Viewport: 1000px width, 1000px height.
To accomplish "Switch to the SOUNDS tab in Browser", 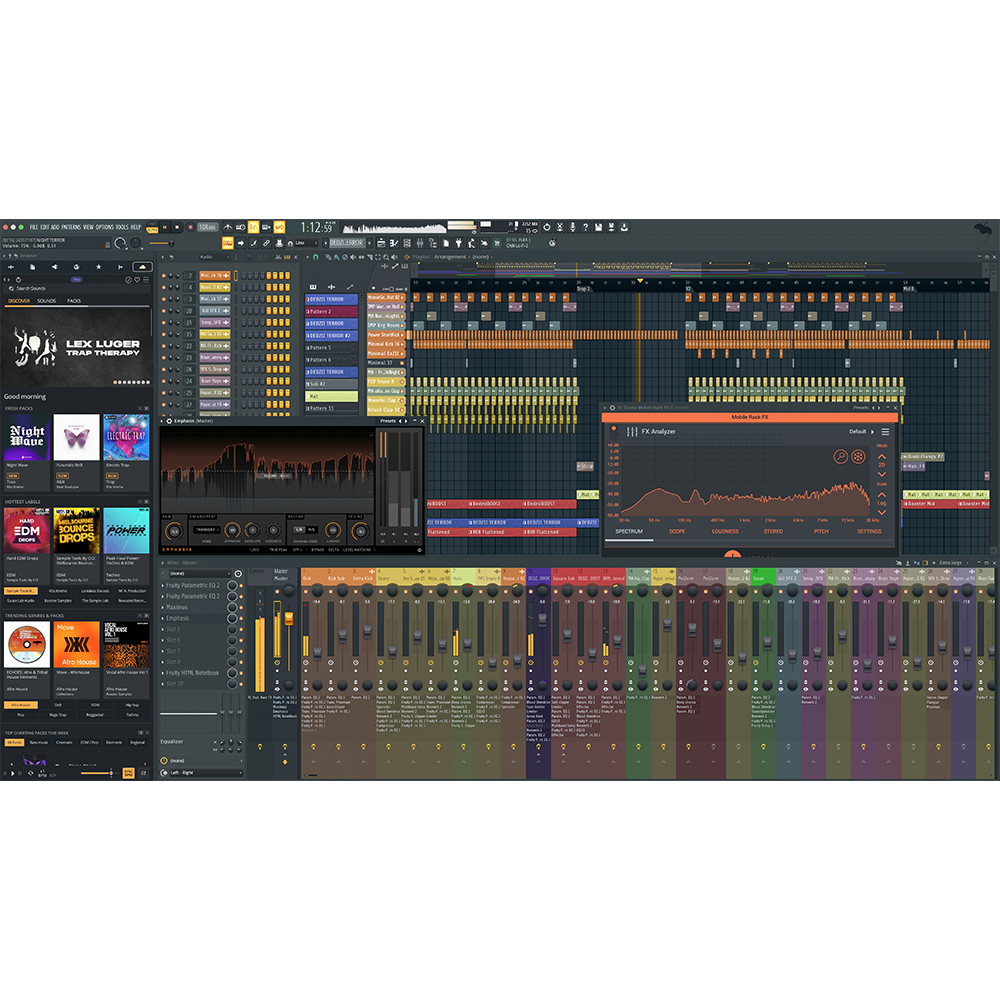I will [47, 301].
